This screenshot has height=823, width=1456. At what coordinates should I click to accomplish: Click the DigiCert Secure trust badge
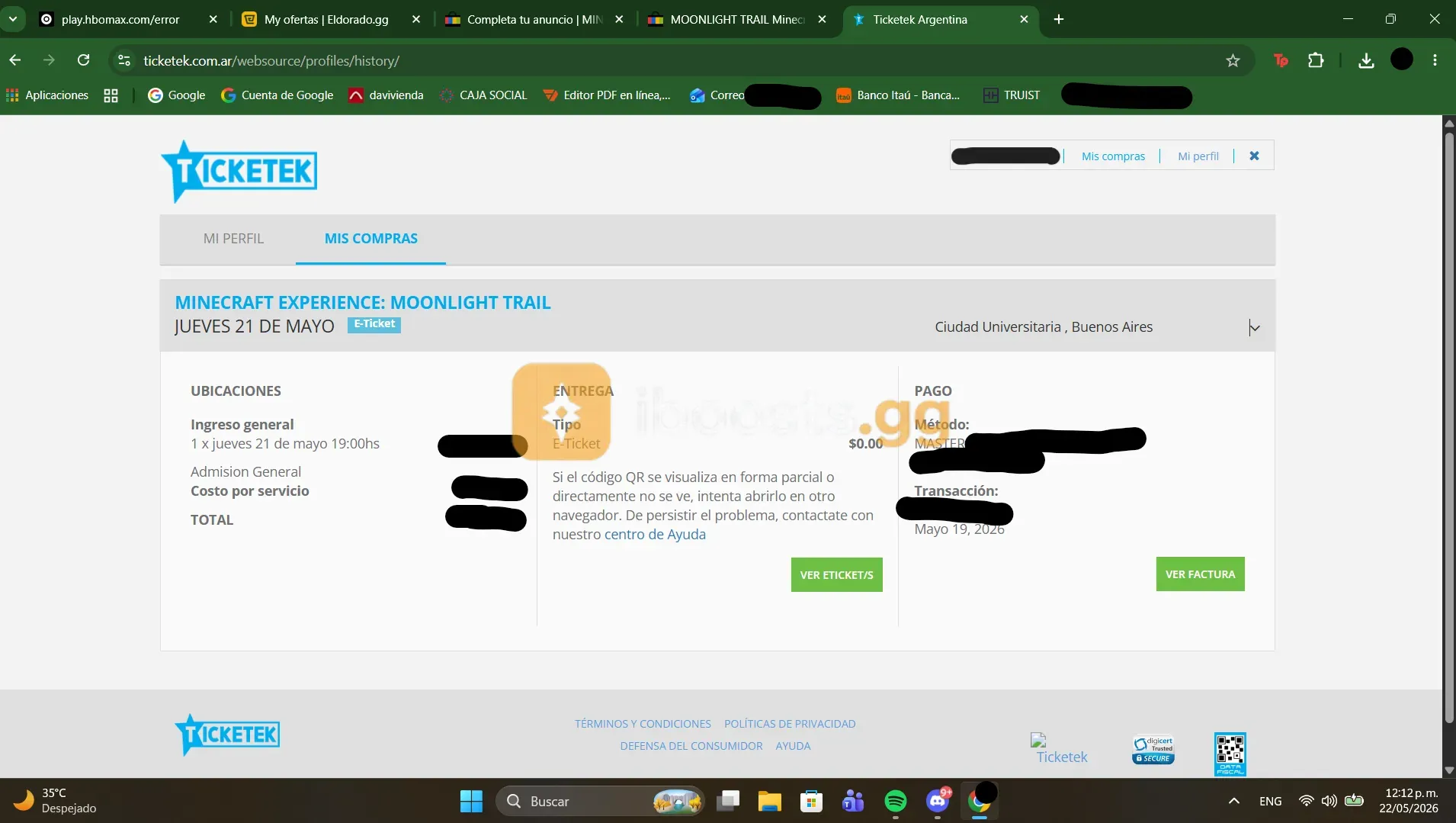coord(1153,750)
